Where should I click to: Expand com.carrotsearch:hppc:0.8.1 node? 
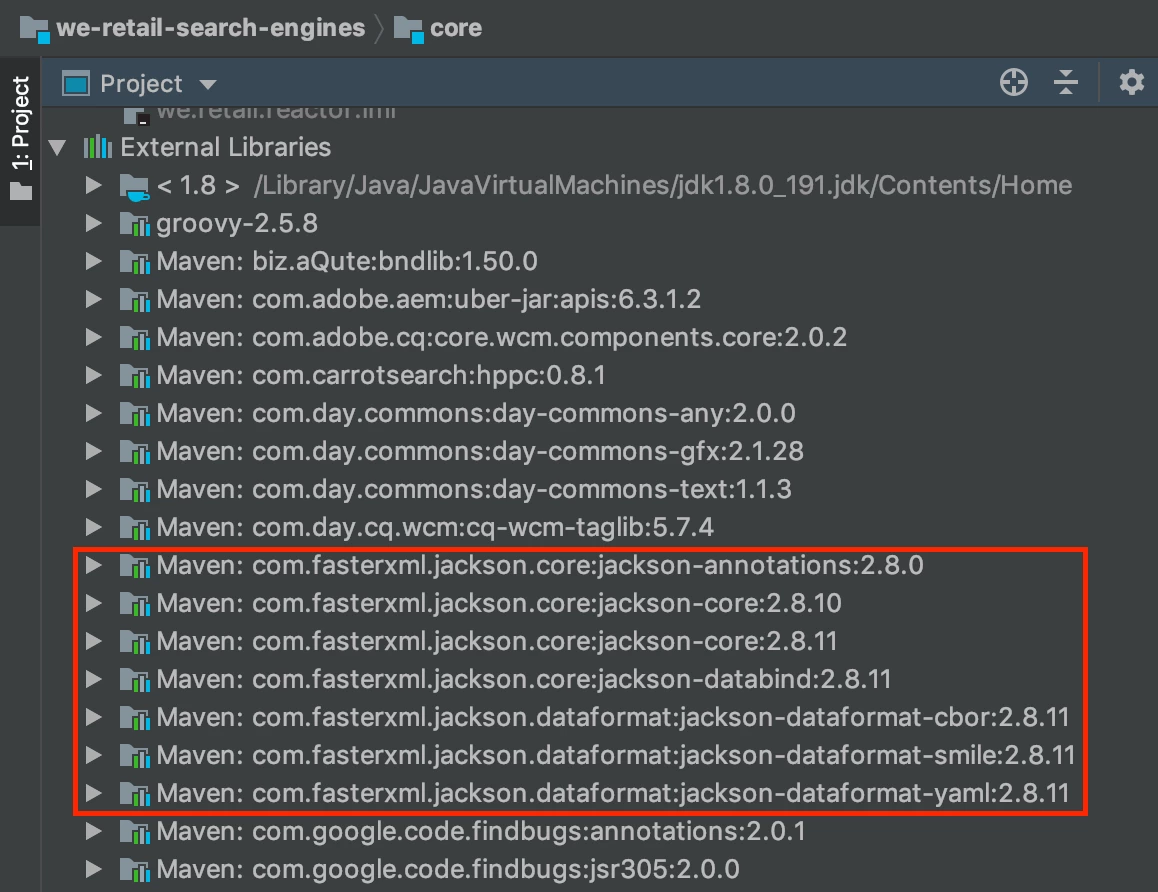pyautogui.click(x=93, y=375)
